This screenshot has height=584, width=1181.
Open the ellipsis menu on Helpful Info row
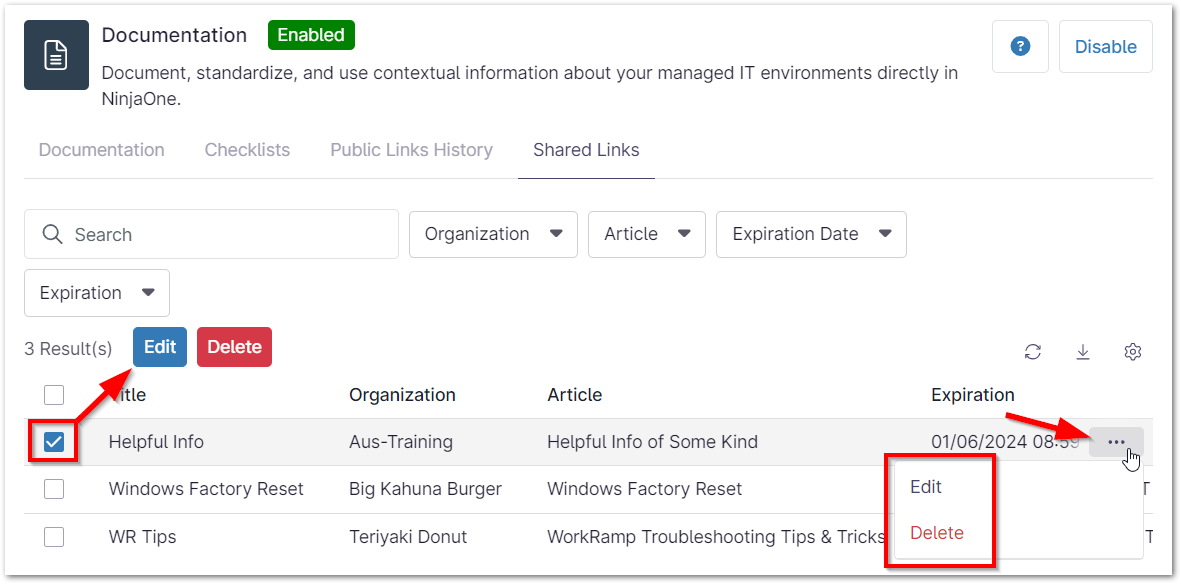[x=1116, y=441]
